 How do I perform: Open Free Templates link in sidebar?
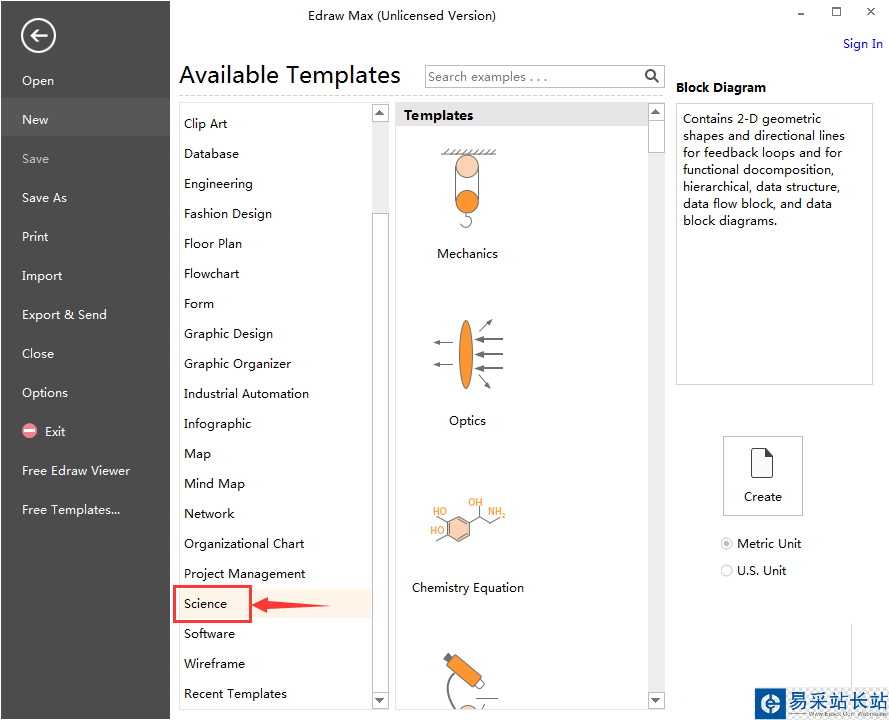[71, 510]
